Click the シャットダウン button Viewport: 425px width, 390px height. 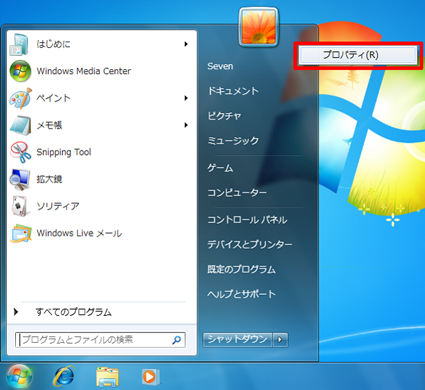237,340
